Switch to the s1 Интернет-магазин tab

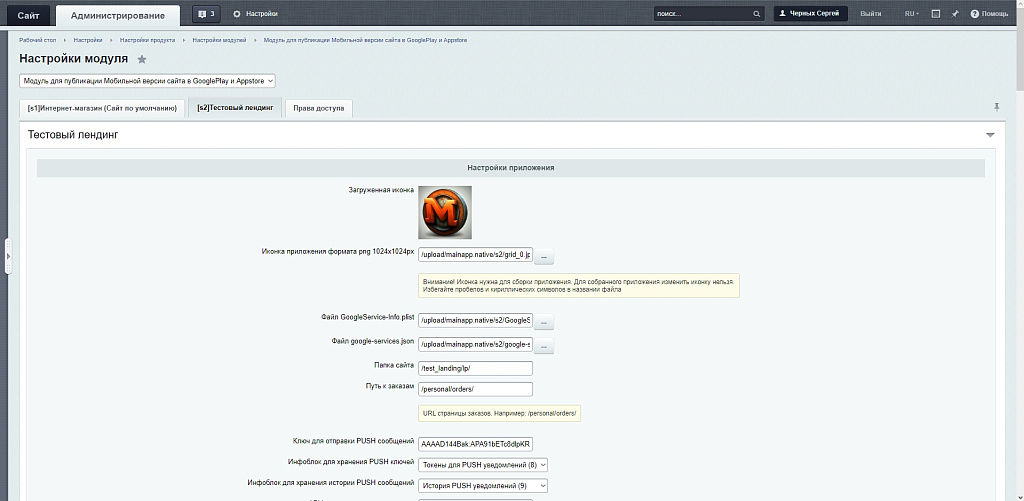tap(102, 108)
